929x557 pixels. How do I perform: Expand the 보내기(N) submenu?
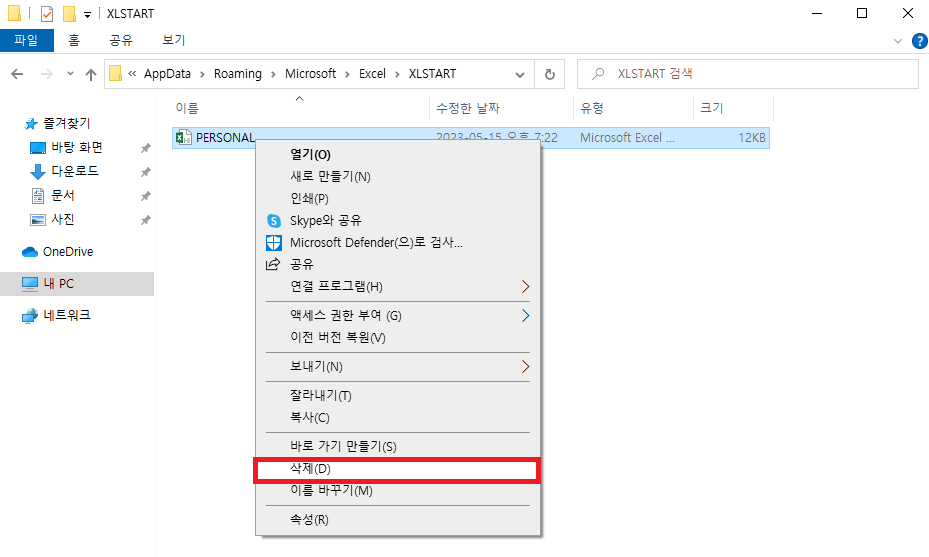click(x=398, y=366)
